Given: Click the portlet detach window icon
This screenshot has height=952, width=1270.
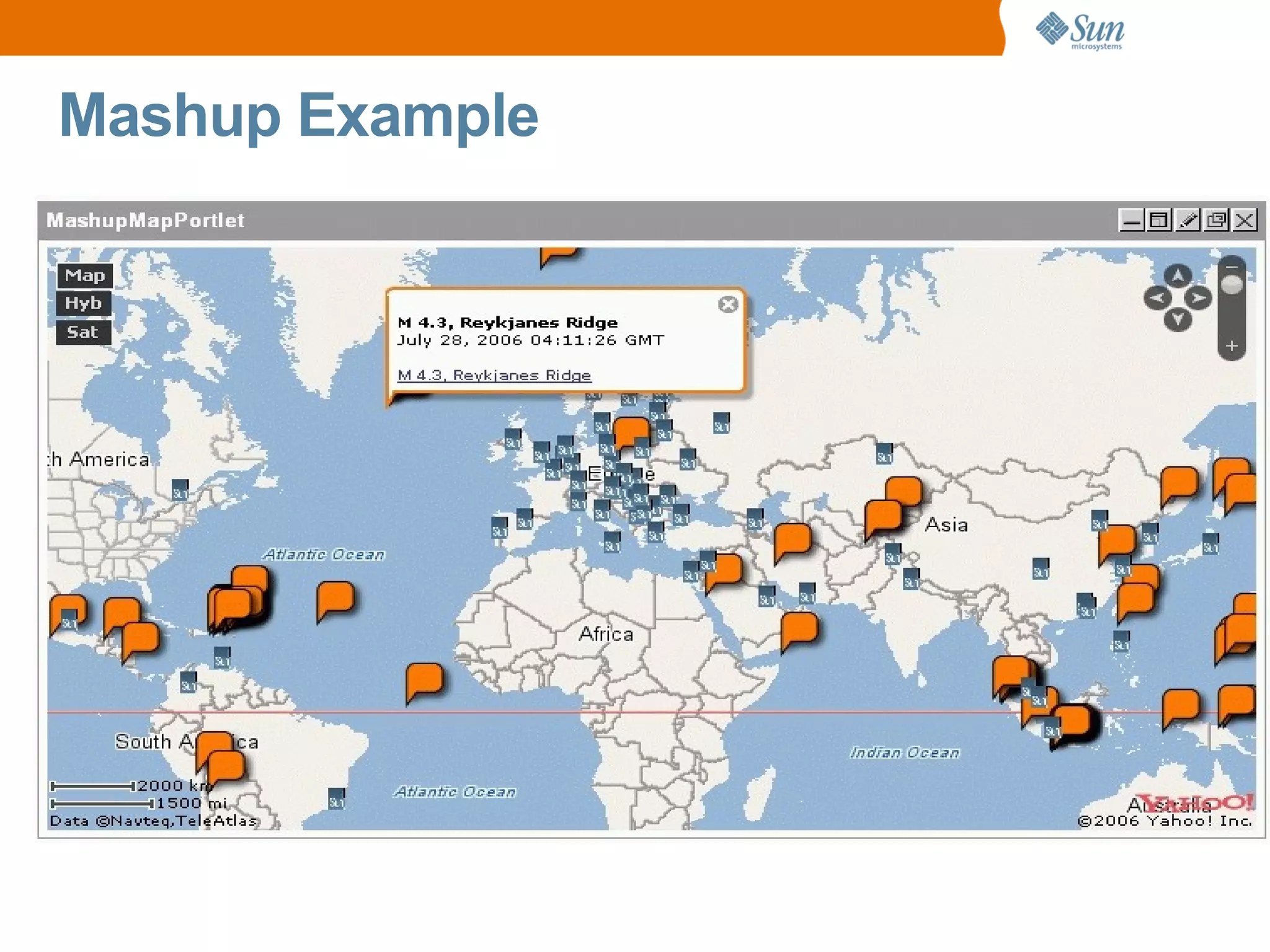Looking at the screenshot, I should click(x=1216, y=220).
